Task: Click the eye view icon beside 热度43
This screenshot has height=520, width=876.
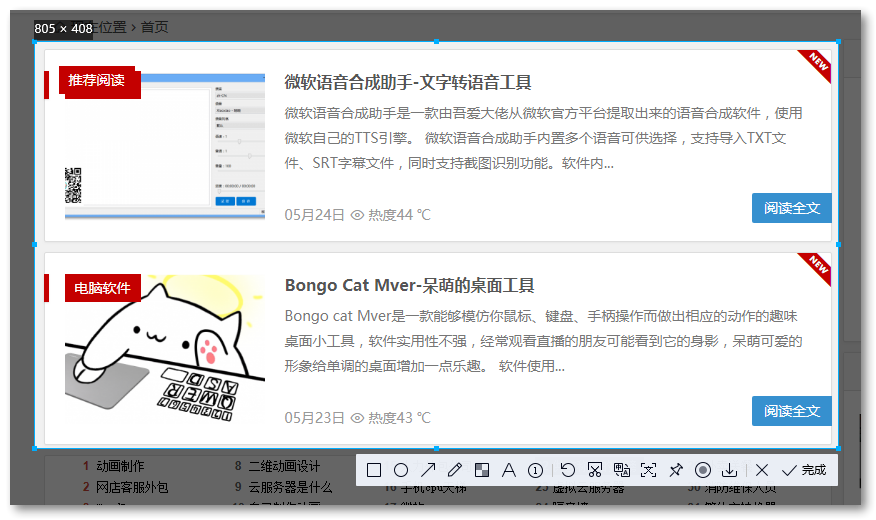Action: coord(357,418)
